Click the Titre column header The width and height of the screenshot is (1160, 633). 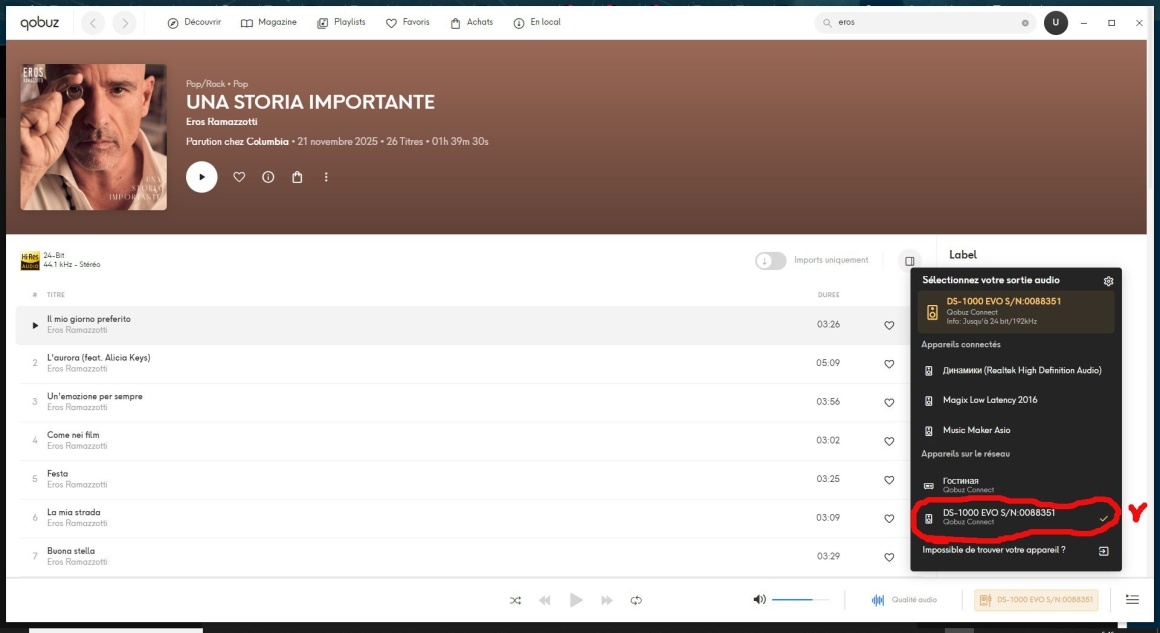pos(55,295)
